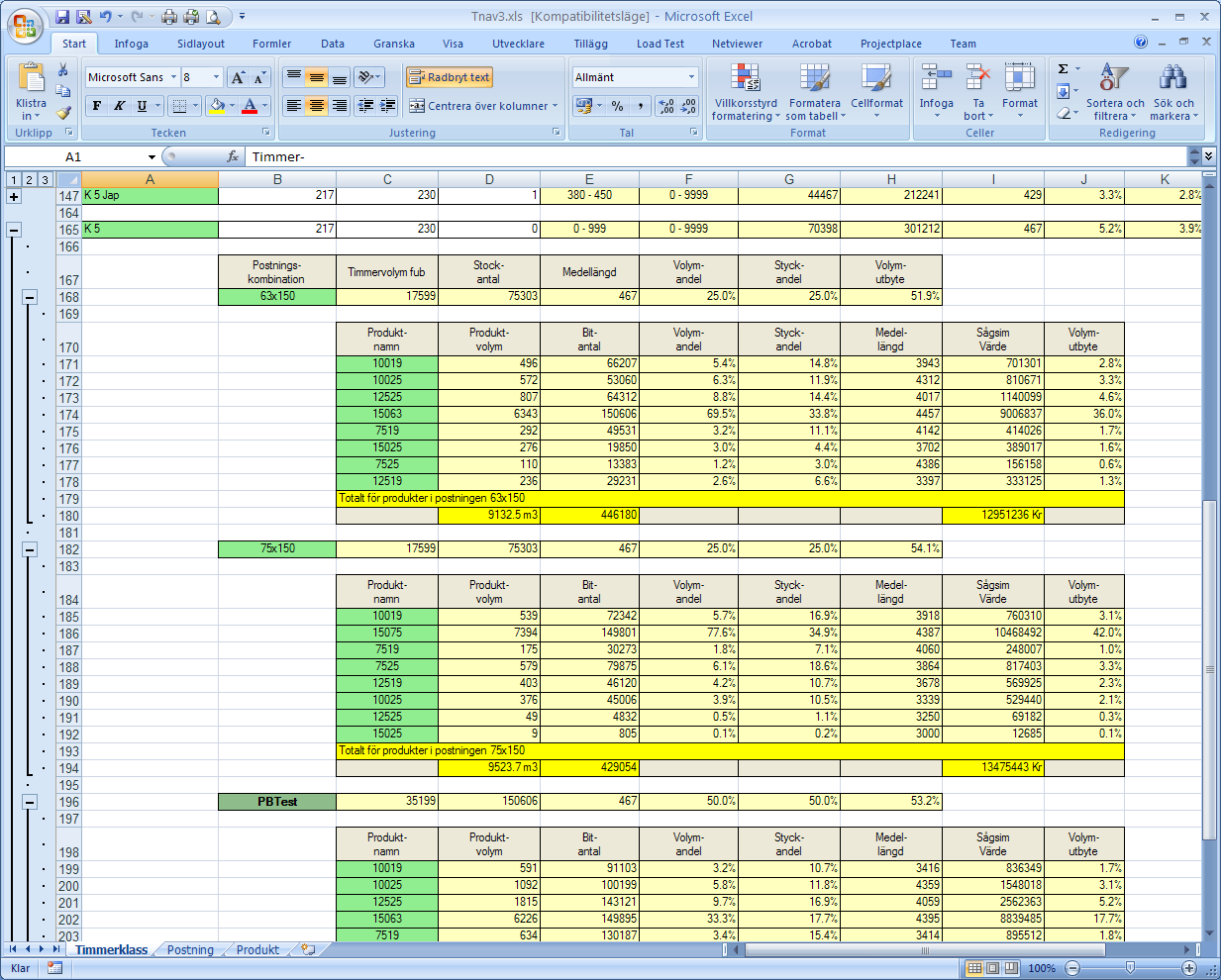Switch to page break preview in status bar

pos(1010,968)
